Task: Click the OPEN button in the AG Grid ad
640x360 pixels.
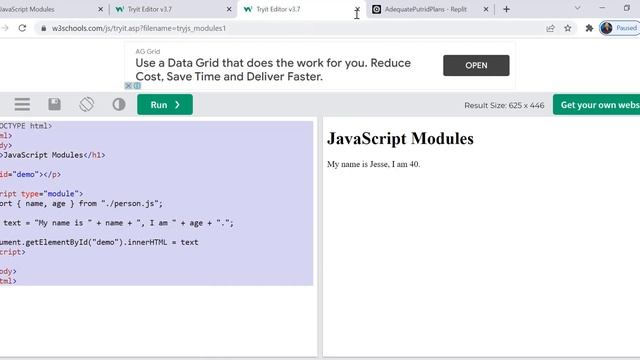Action: pos(476,65)
